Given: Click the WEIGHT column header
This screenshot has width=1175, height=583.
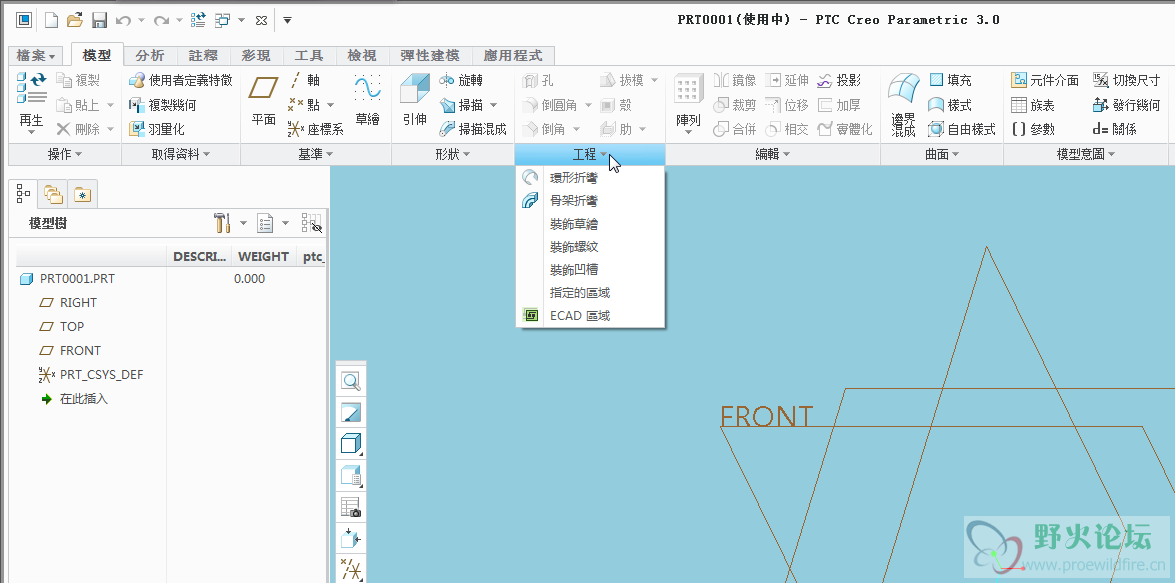Looking at the screenshot, I should click(x=264, y=256).
